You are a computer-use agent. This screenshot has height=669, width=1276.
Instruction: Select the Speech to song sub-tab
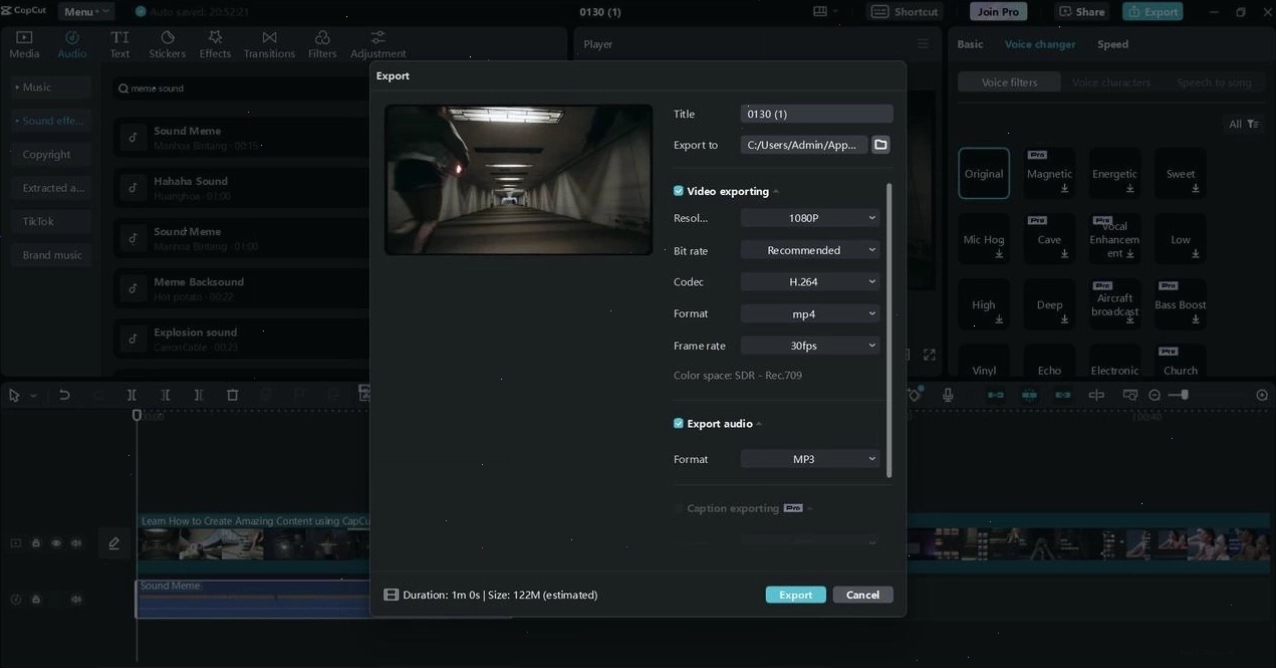pos(1213,82)
